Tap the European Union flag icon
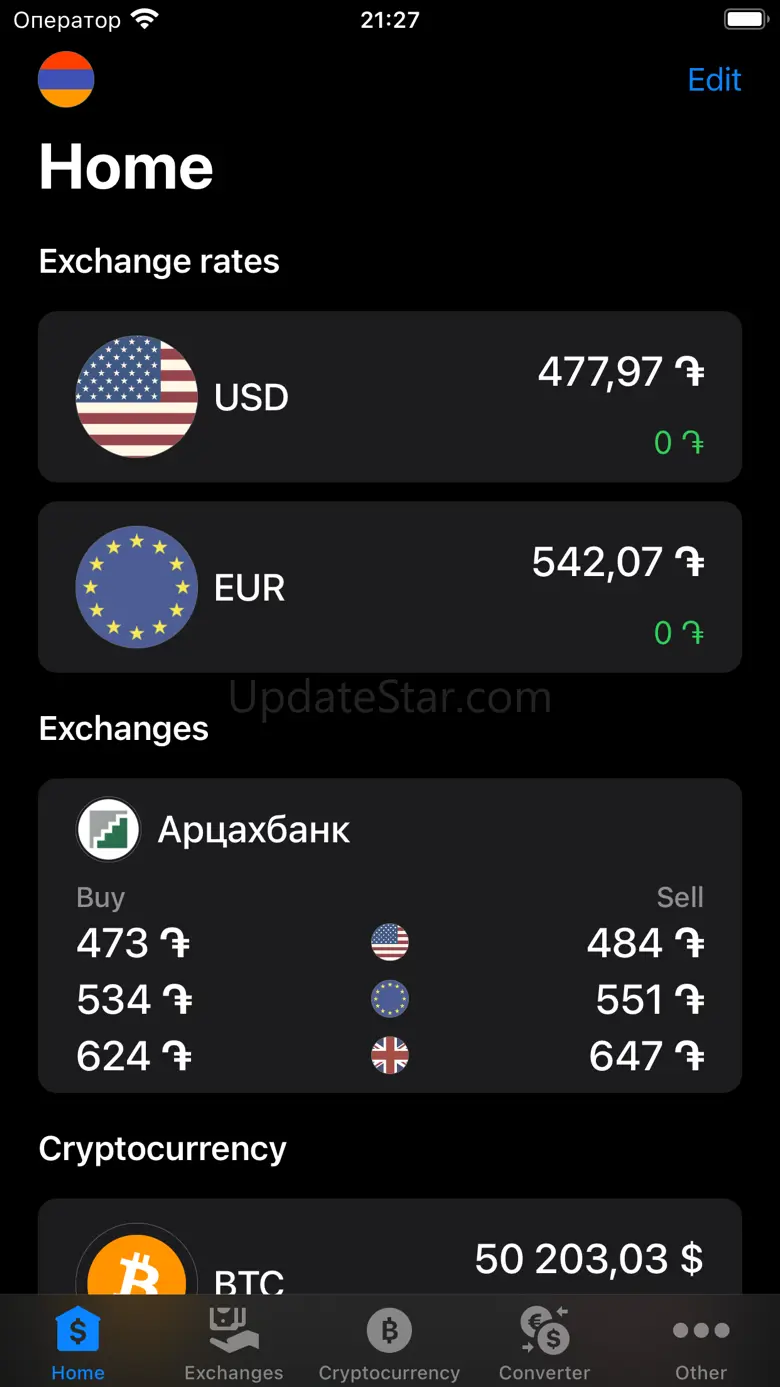Screen dimensions: 780x1387 [x=136, y=587]
